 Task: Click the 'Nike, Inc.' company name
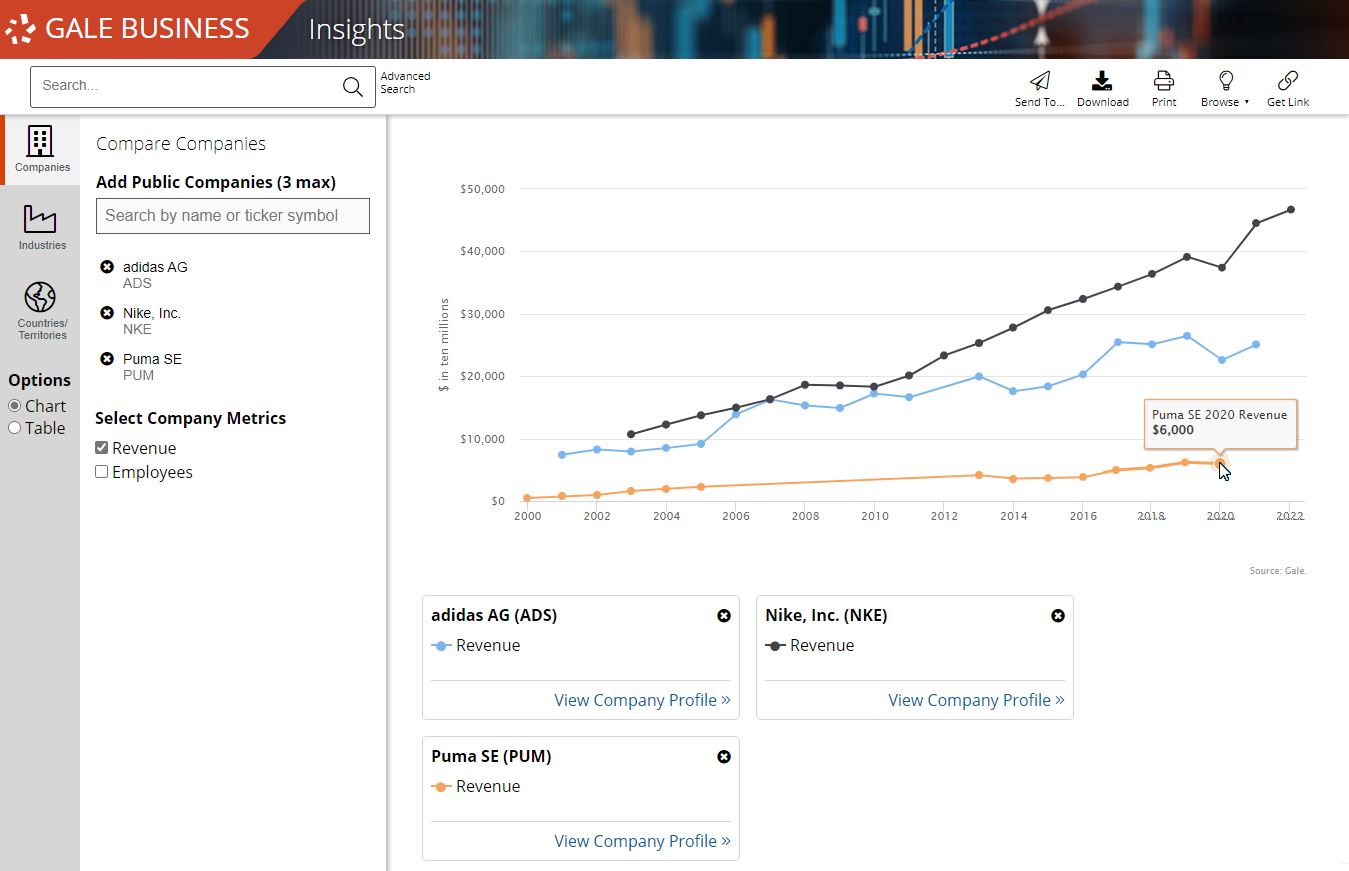coord(152,313)
